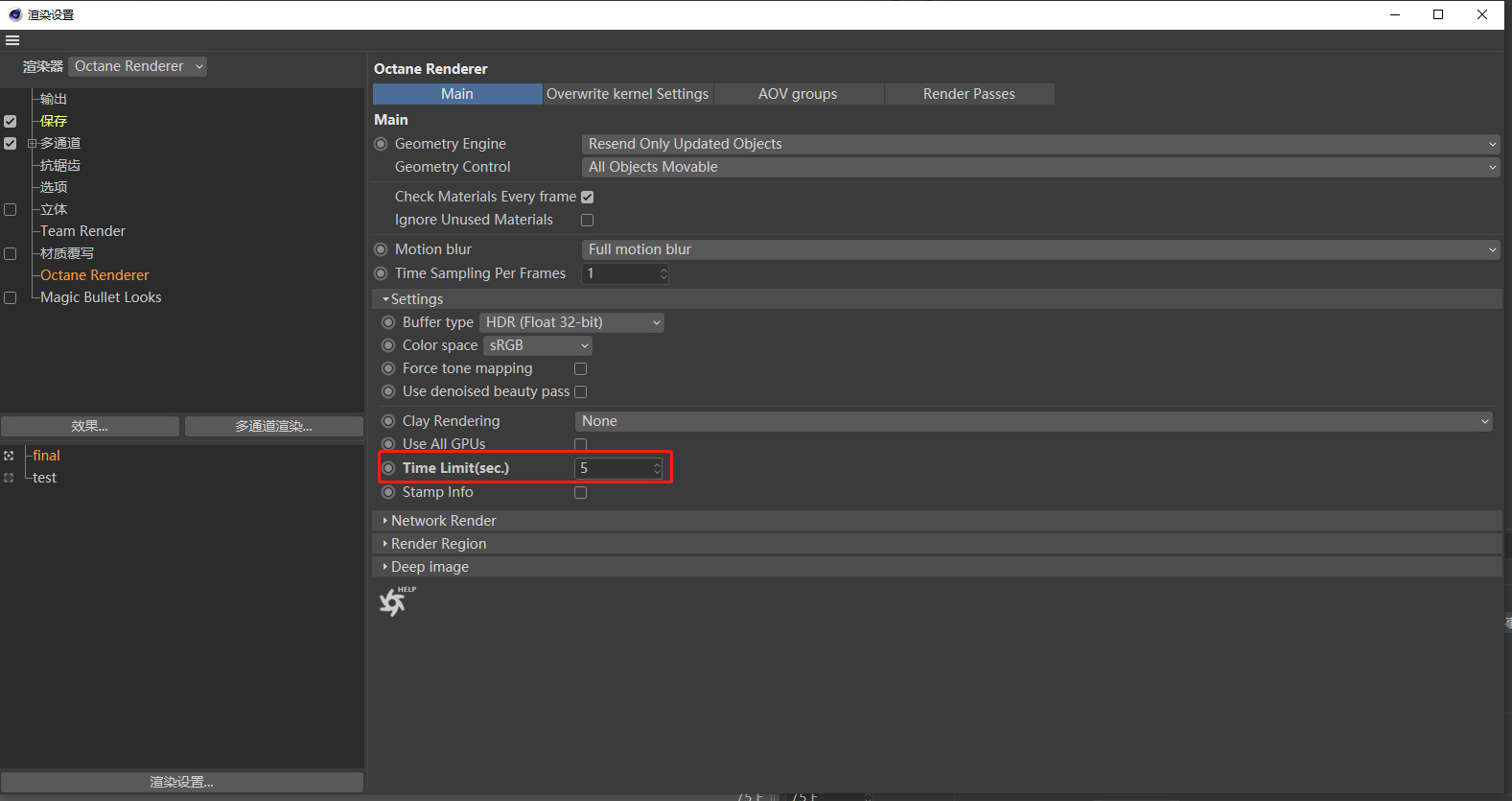
Task: Uncheck the 保存 checkbox in sidebar
Action: click(x=11, y=122)
